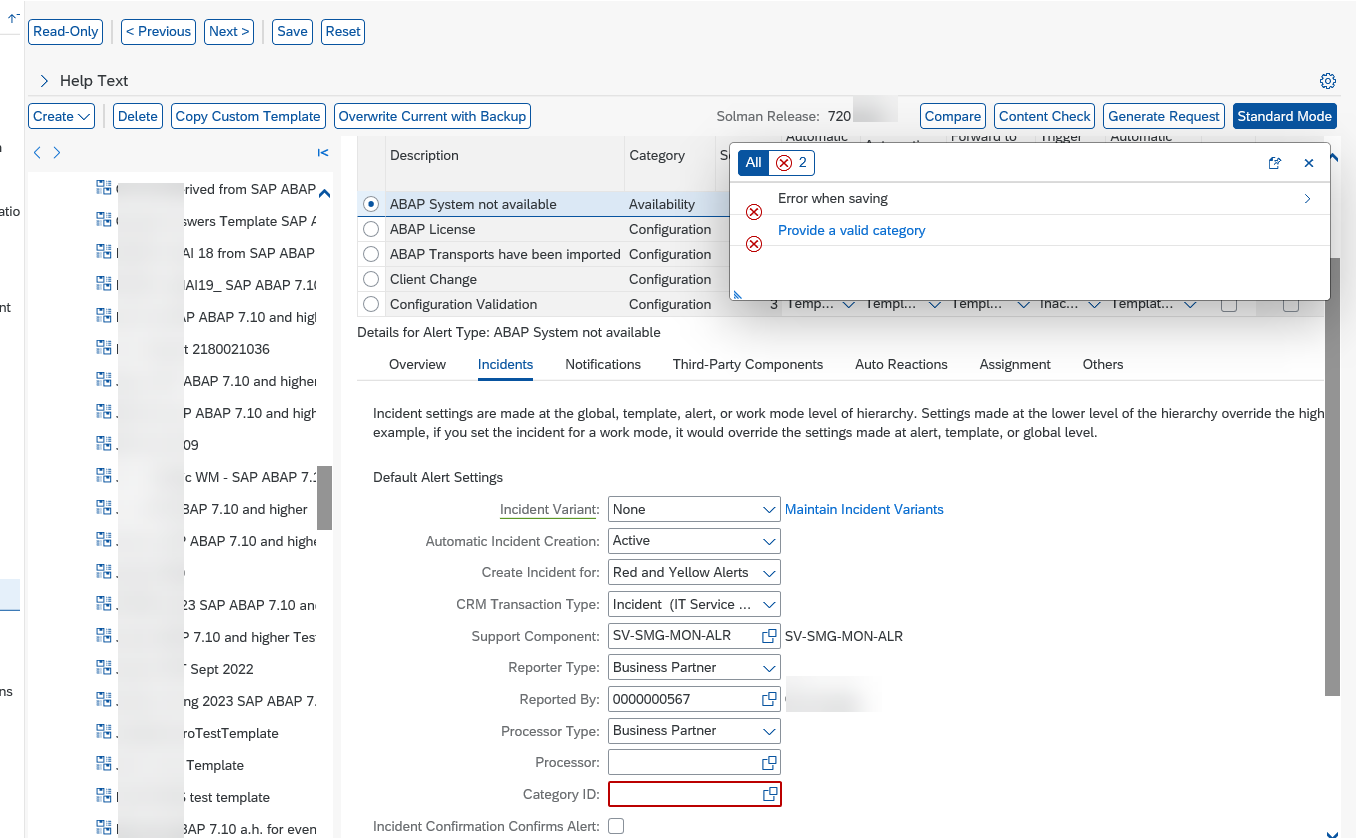
Task: Click the Content Check button
Action: 1045,116
